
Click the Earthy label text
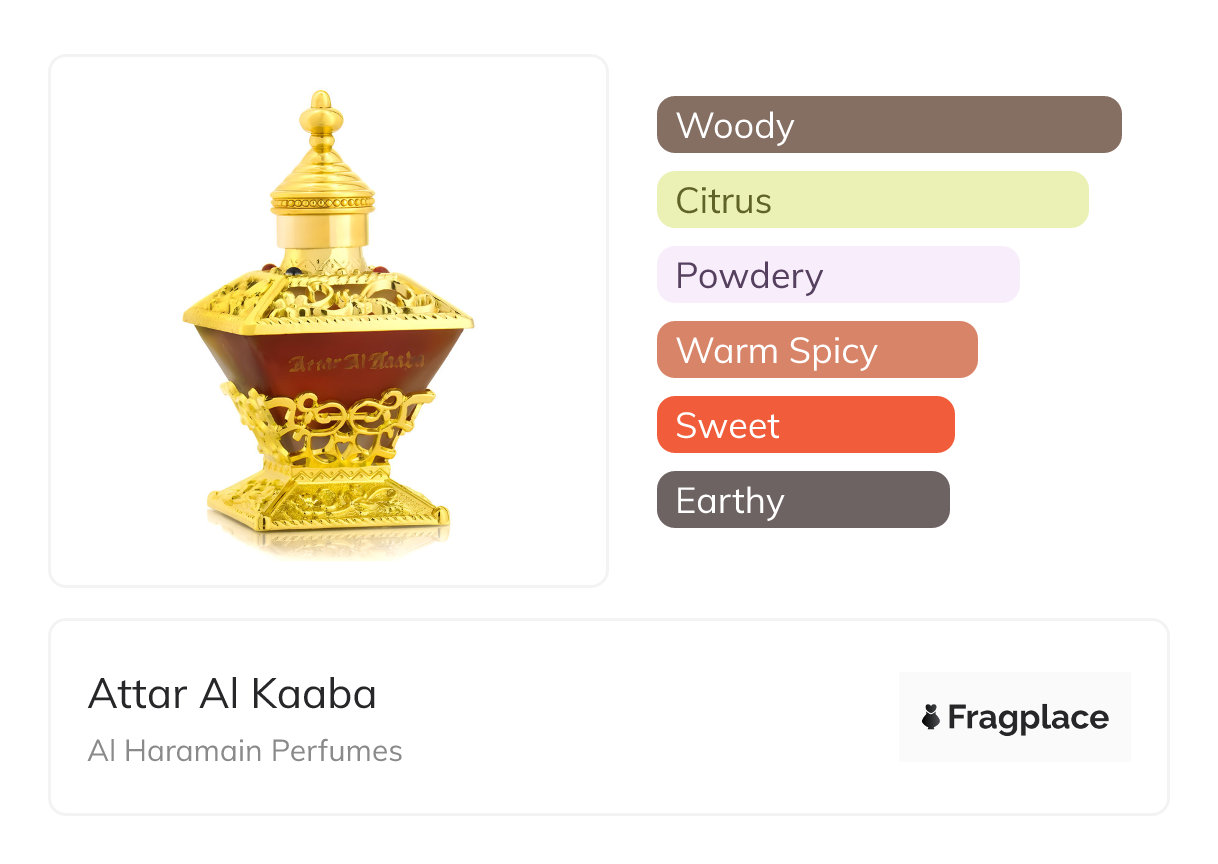(730, 501)
